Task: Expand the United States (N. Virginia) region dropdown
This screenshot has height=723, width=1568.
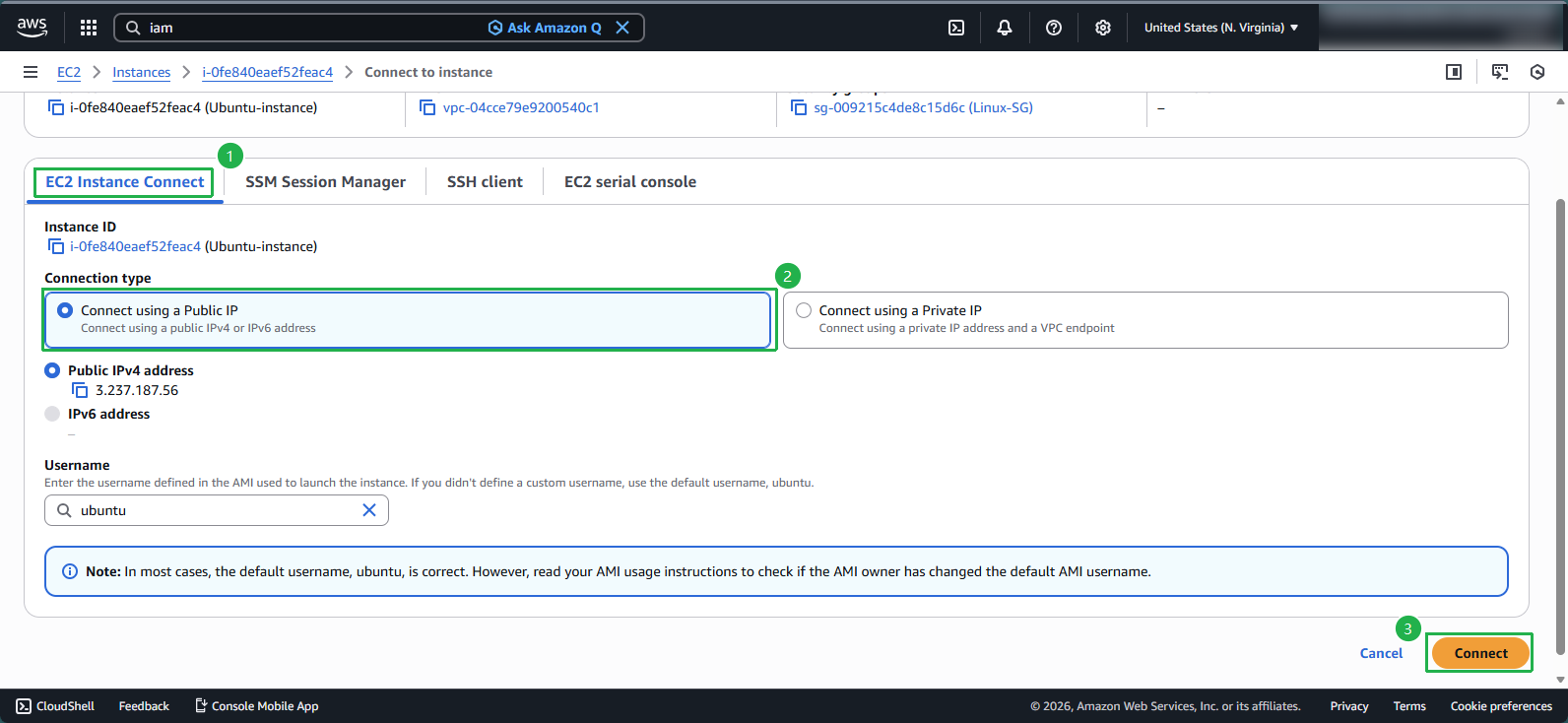Action: [1221, 28]
